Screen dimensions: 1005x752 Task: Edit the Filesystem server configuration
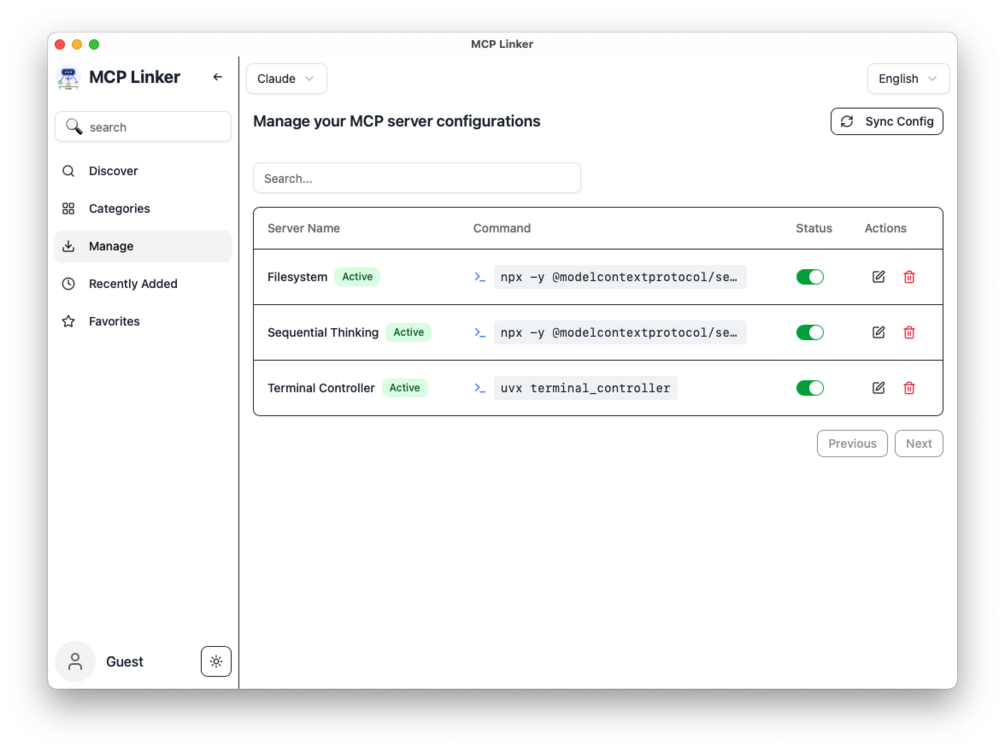[x=878, y=277]
